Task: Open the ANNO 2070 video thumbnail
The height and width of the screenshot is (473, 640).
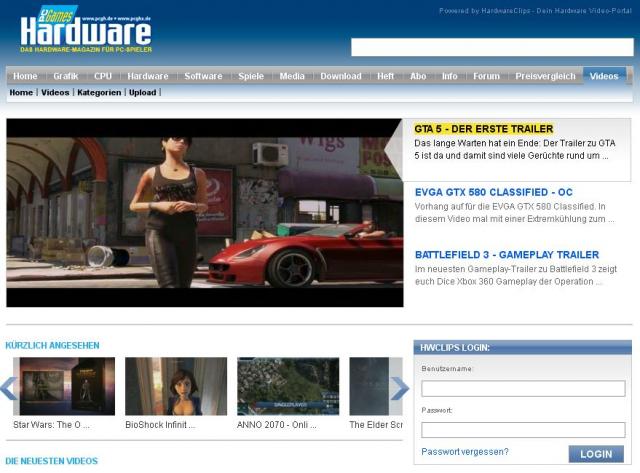Action: [288, 386]
